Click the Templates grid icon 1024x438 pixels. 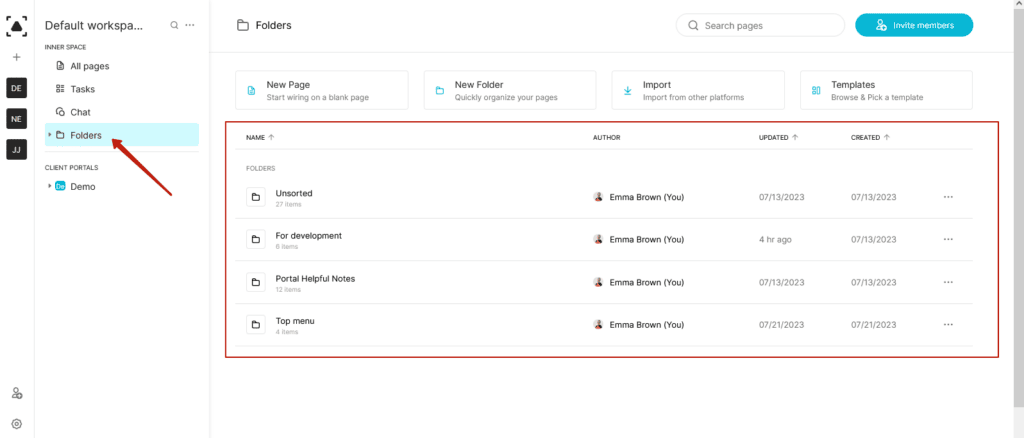pos(816,91)
